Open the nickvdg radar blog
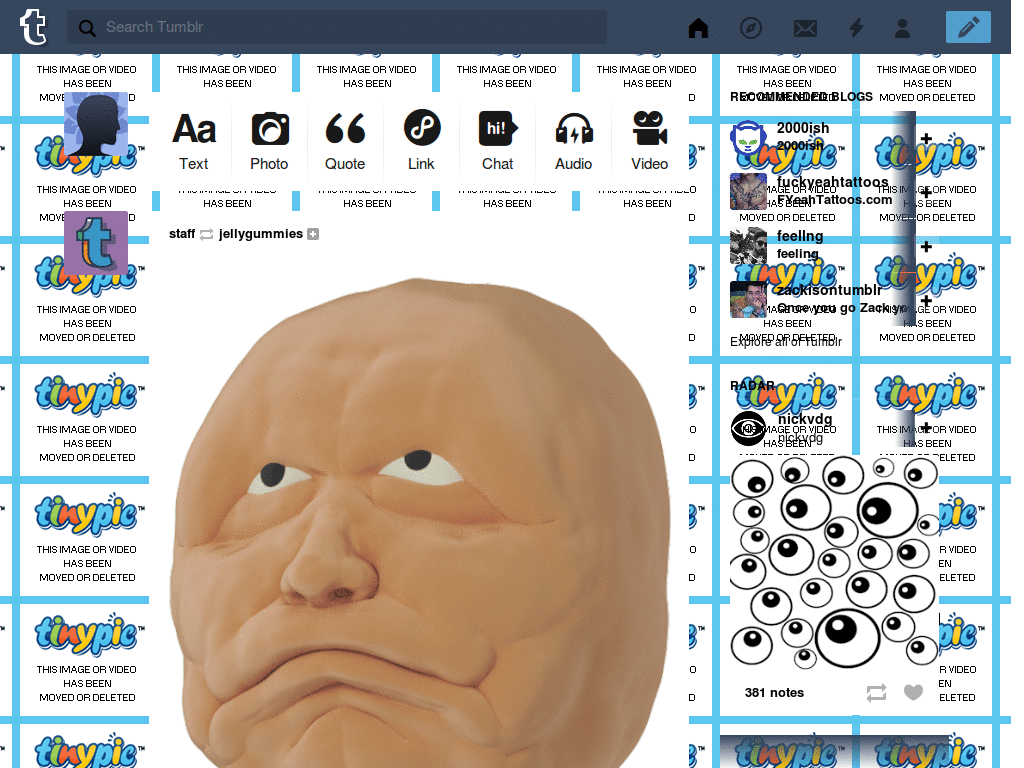This screenshot has height=768, width=1024. (x=805, y=419)
